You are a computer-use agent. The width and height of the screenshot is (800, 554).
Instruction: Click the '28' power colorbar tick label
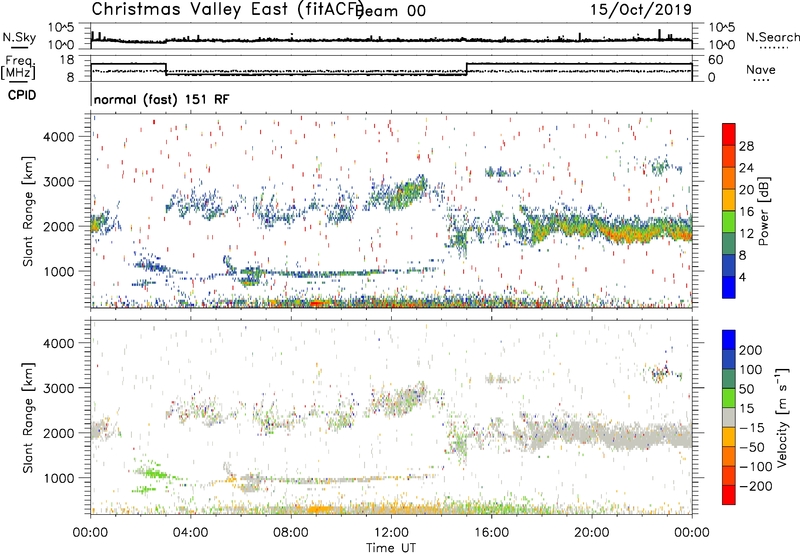click(746, 146)
